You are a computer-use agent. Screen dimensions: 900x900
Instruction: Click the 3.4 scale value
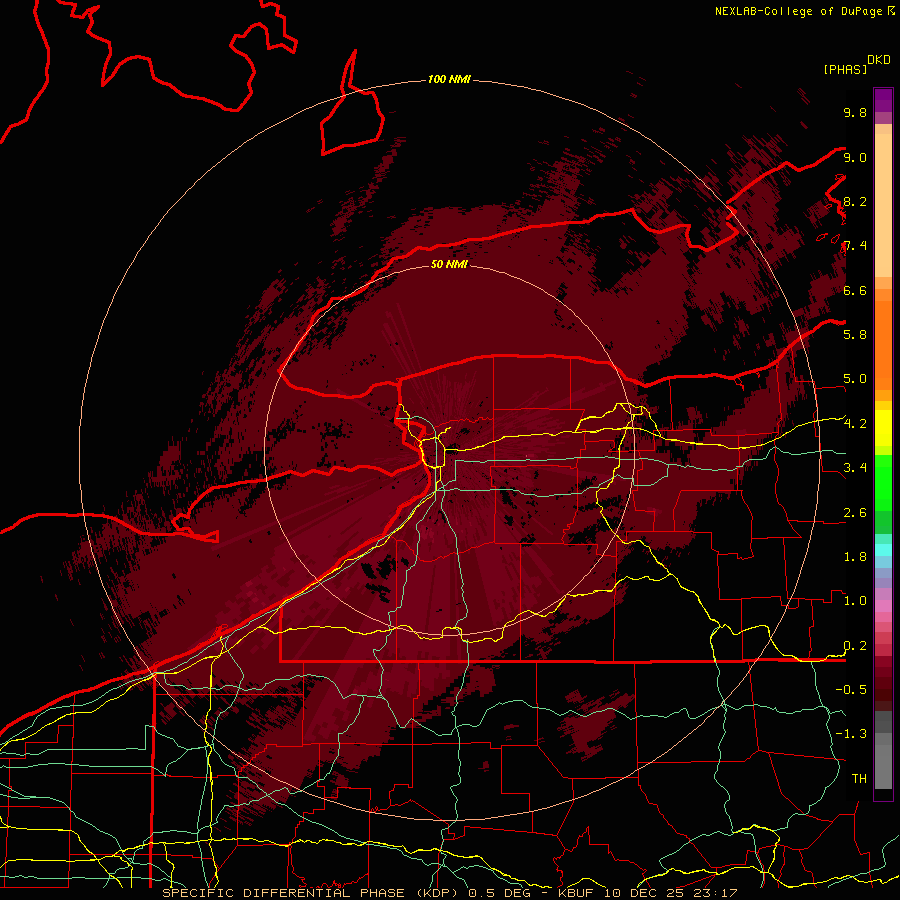(x=855, y=467)
